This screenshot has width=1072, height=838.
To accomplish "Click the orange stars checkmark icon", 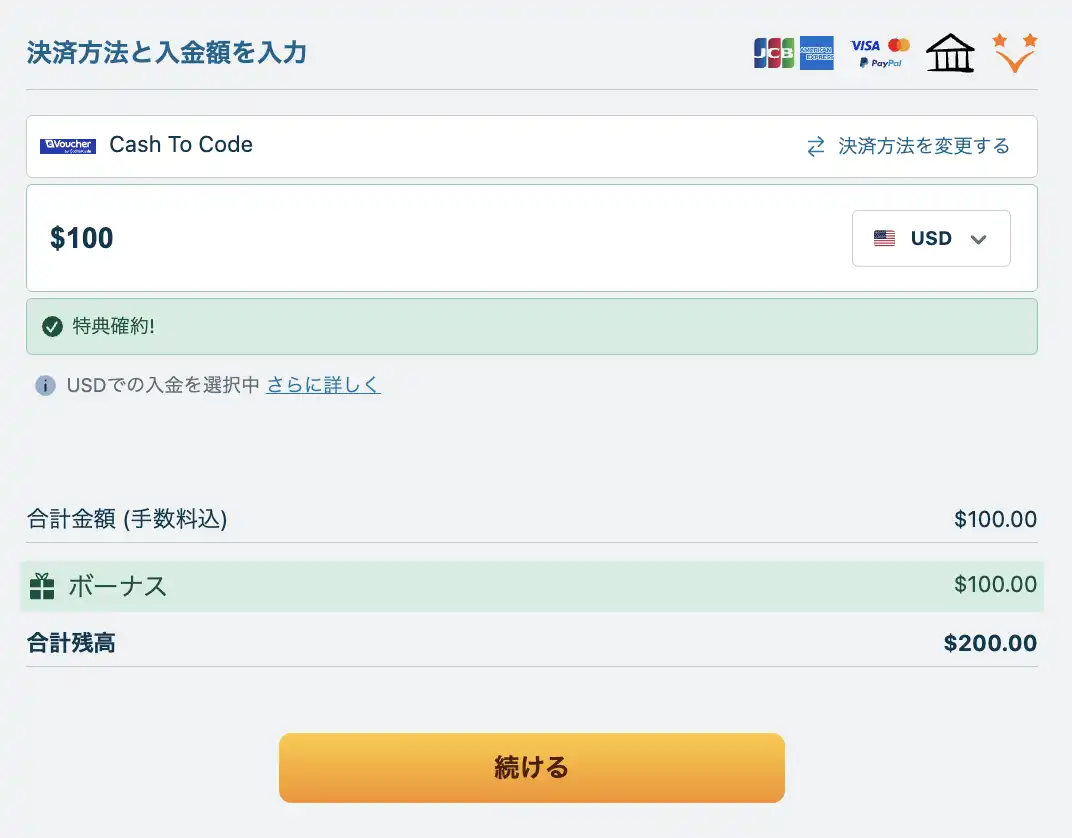I will 1015,54.
